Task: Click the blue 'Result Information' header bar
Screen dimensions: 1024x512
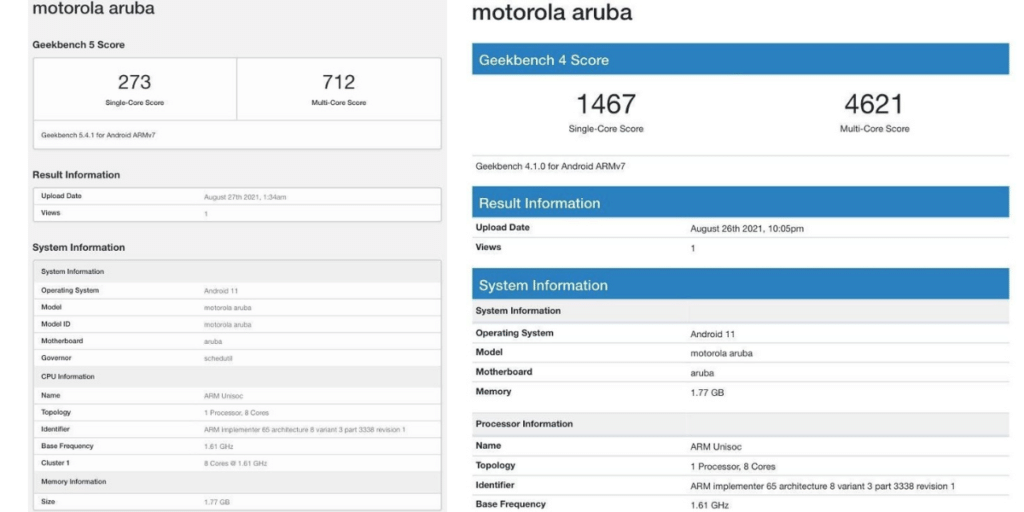Action: [x=741, y=202]
